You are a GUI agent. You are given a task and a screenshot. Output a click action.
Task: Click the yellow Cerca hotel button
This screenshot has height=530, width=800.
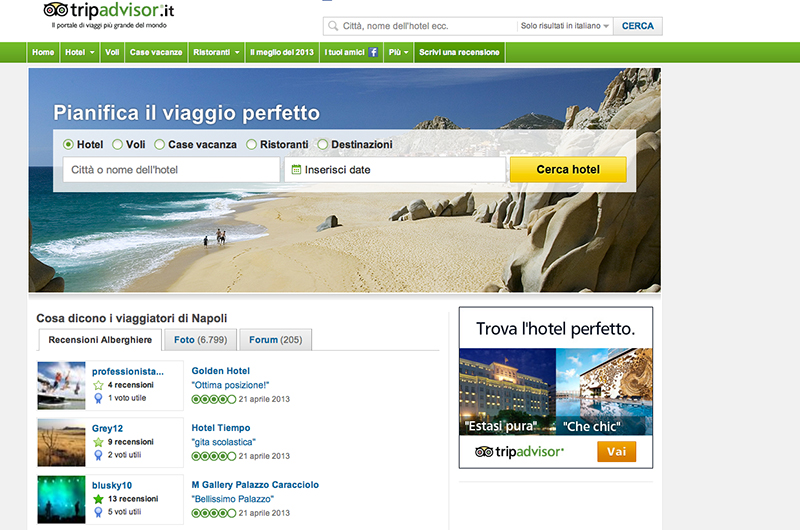pyautogui.click(x=568, y=169)
